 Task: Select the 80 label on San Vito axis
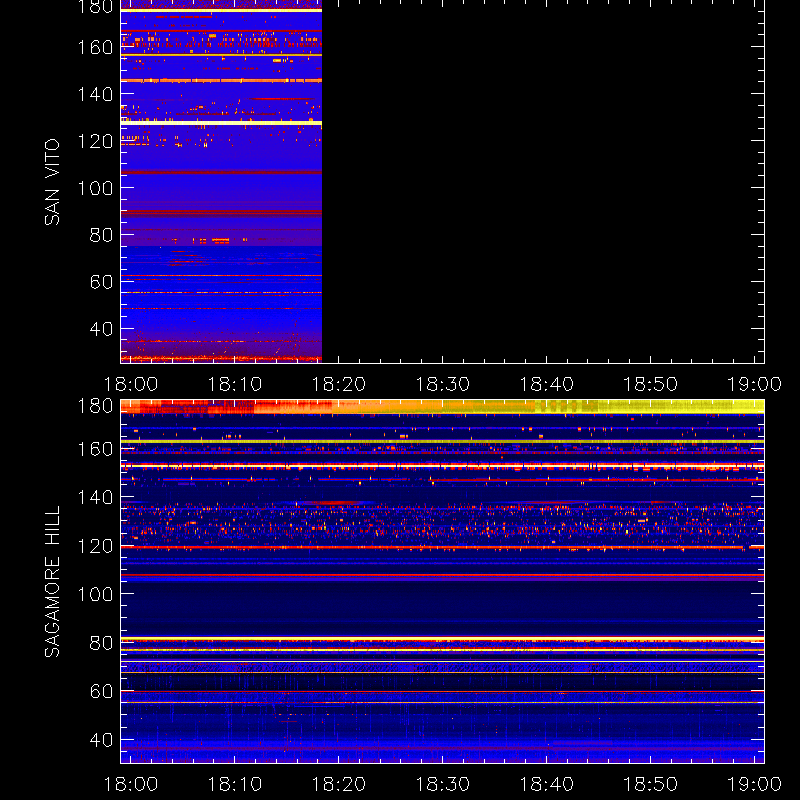[101, 235]
